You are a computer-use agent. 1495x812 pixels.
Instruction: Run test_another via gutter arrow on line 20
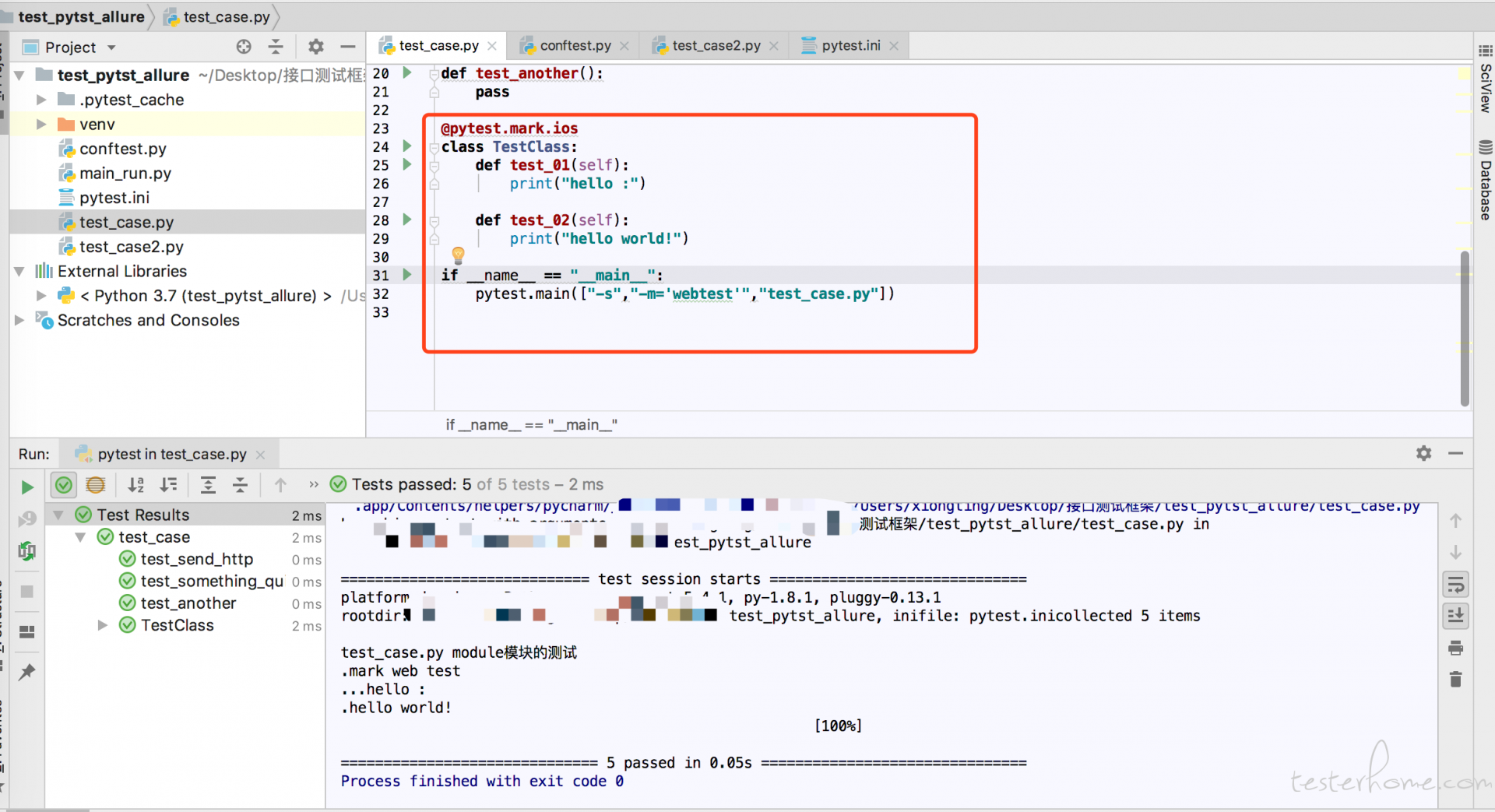pyautogui.click(x=406, y=72)
